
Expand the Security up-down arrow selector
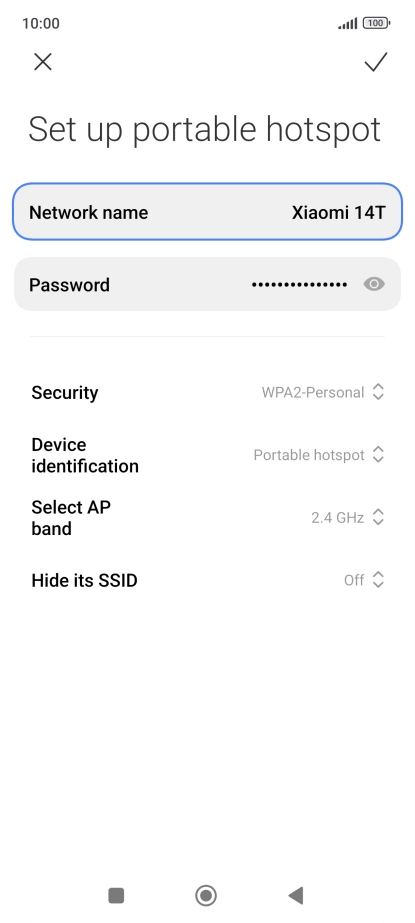(x=379, y=392)
